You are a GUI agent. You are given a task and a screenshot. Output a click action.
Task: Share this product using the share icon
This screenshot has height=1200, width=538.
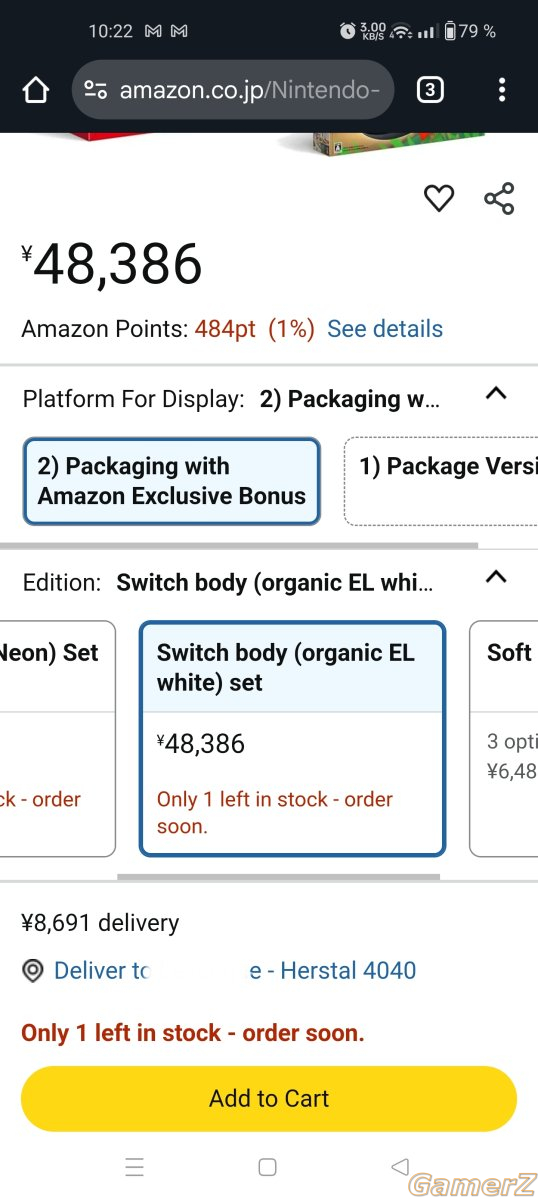pos(499,198)
